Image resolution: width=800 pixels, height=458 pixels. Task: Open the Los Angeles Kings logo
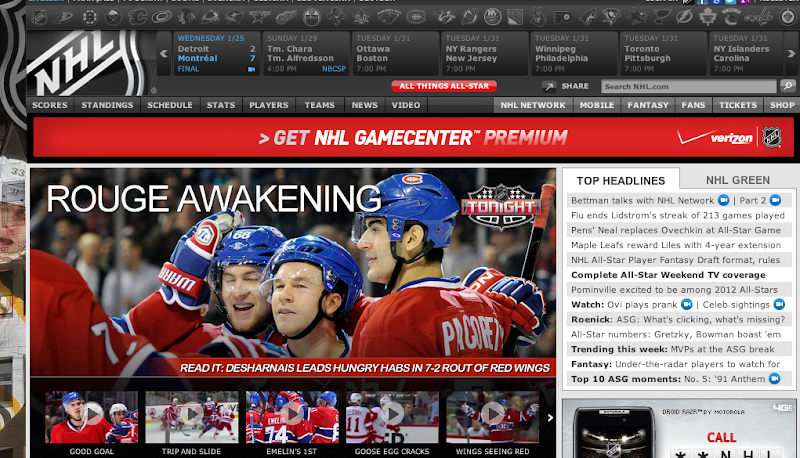click(363, 17)
